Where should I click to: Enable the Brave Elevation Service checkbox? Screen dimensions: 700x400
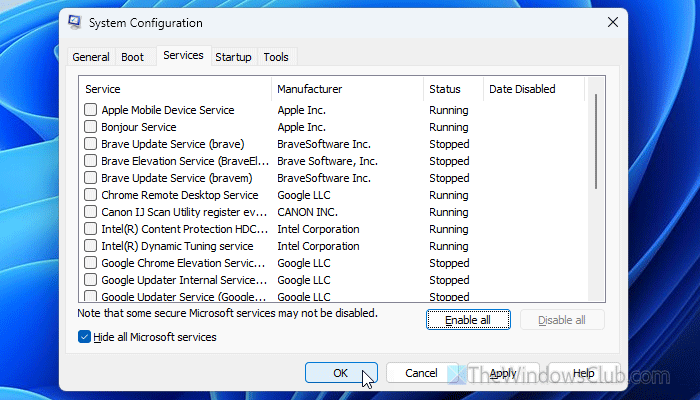click(91, 161)
